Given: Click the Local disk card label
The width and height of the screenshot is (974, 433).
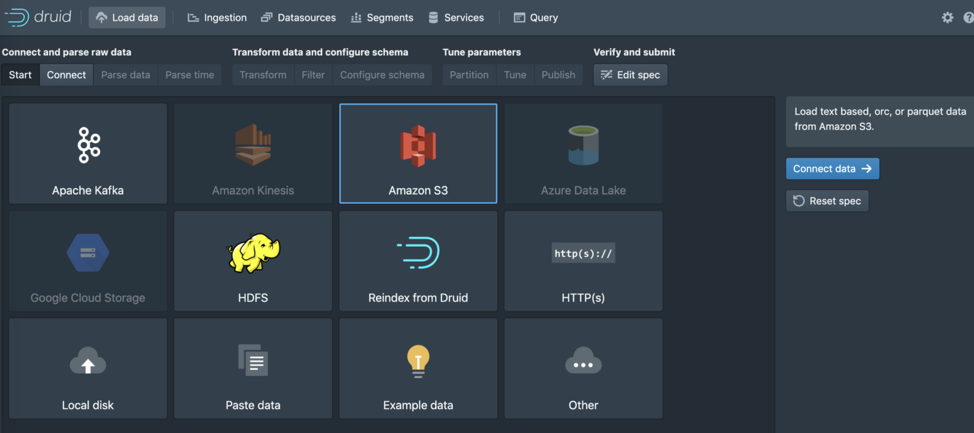Looking at the screenshot, I should click(x=88, y=406).
